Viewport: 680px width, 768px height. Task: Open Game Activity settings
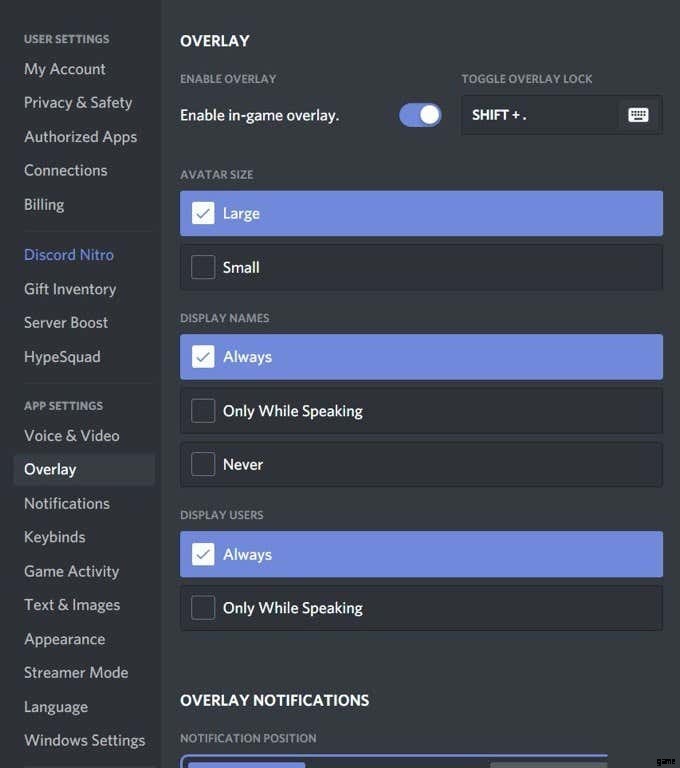[x=72, y=571]
